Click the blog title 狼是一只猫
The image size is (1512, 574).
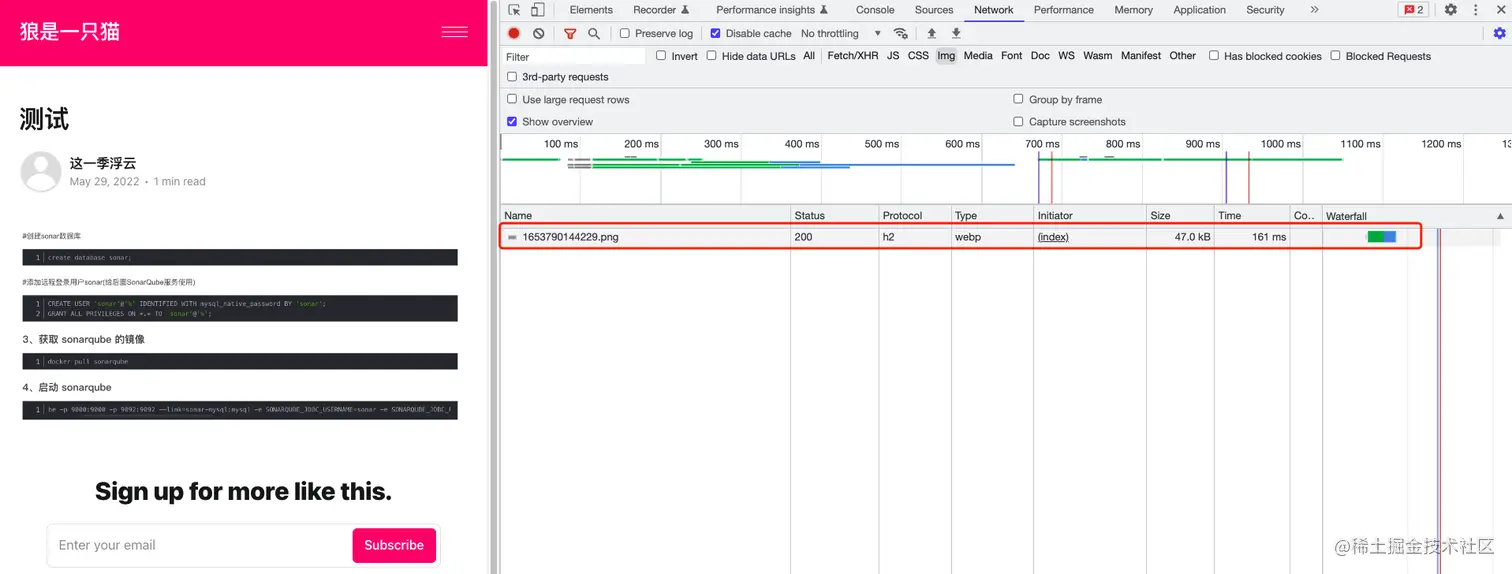click(70, 32)
